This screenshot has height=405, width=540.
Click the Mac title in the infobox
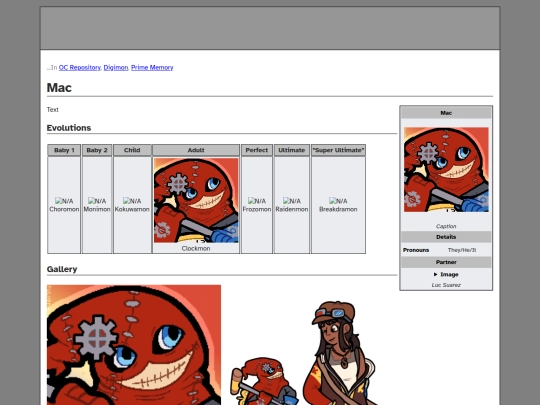[x=446, y=113]
